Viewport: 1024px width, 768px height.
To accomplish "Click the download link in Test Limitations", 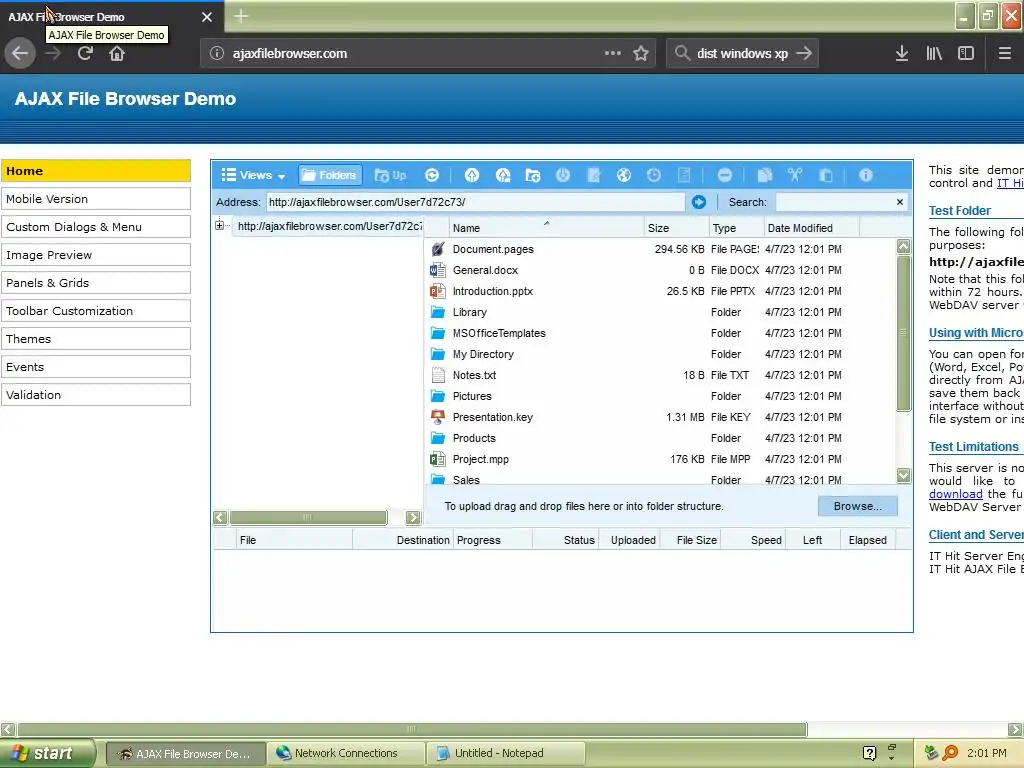I will pyautogui.click(x=955, y=494).
